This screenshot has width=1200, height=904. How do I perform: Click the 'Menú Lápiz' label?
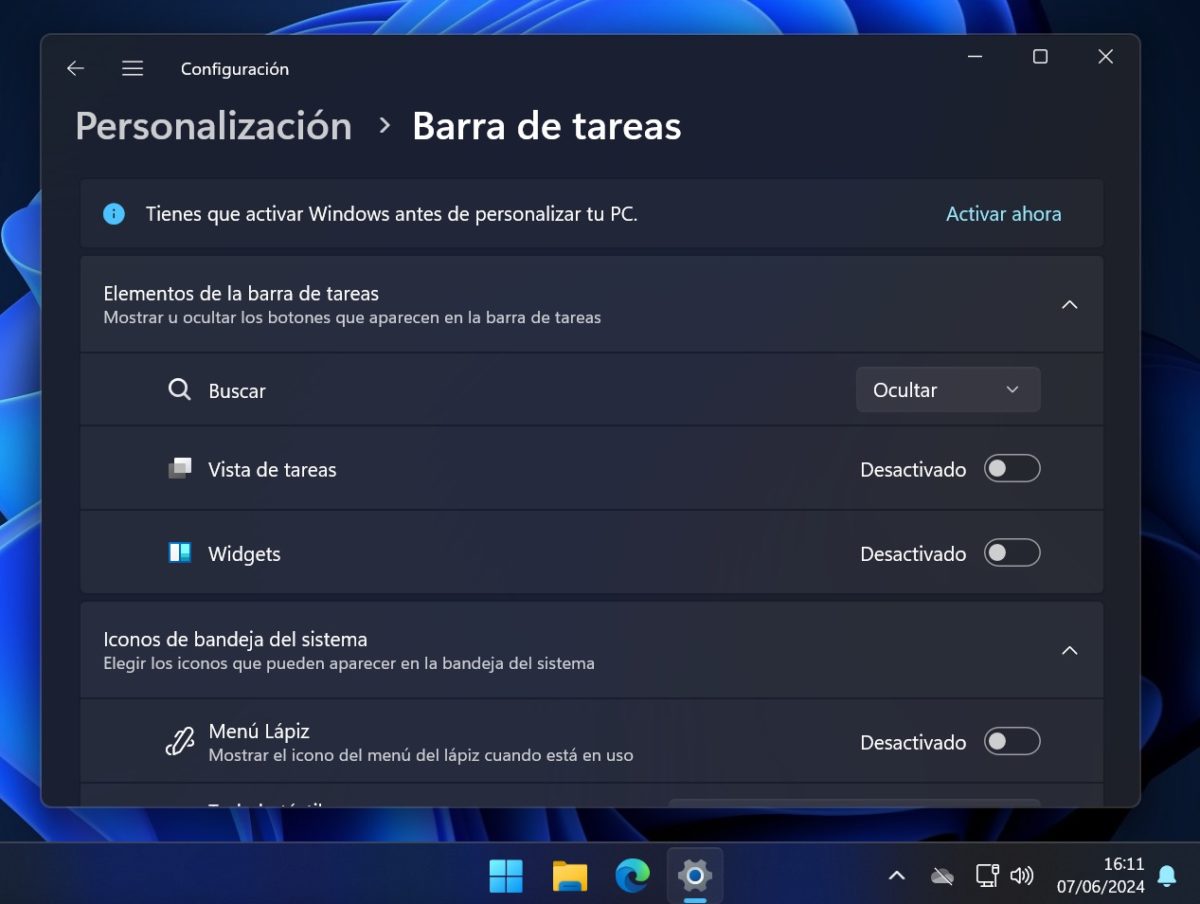[x=259, y=732]
